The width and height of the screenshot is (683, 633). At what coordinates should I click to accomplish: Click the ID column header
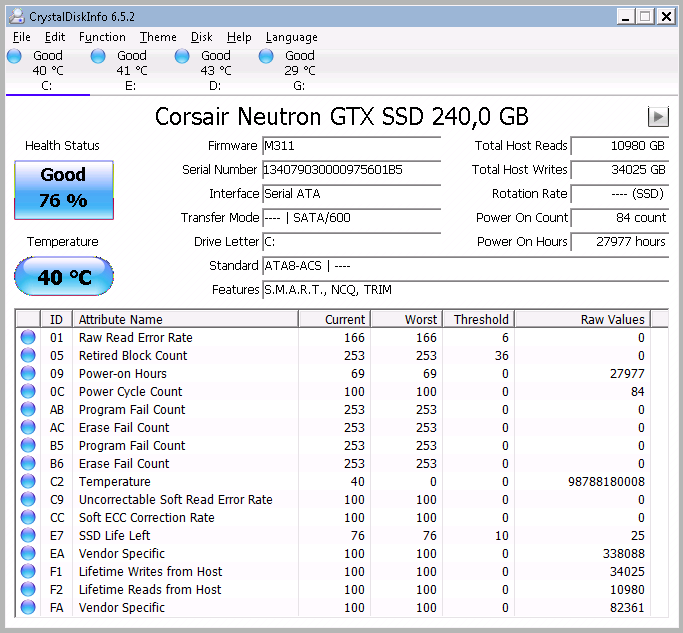[56, 319]
